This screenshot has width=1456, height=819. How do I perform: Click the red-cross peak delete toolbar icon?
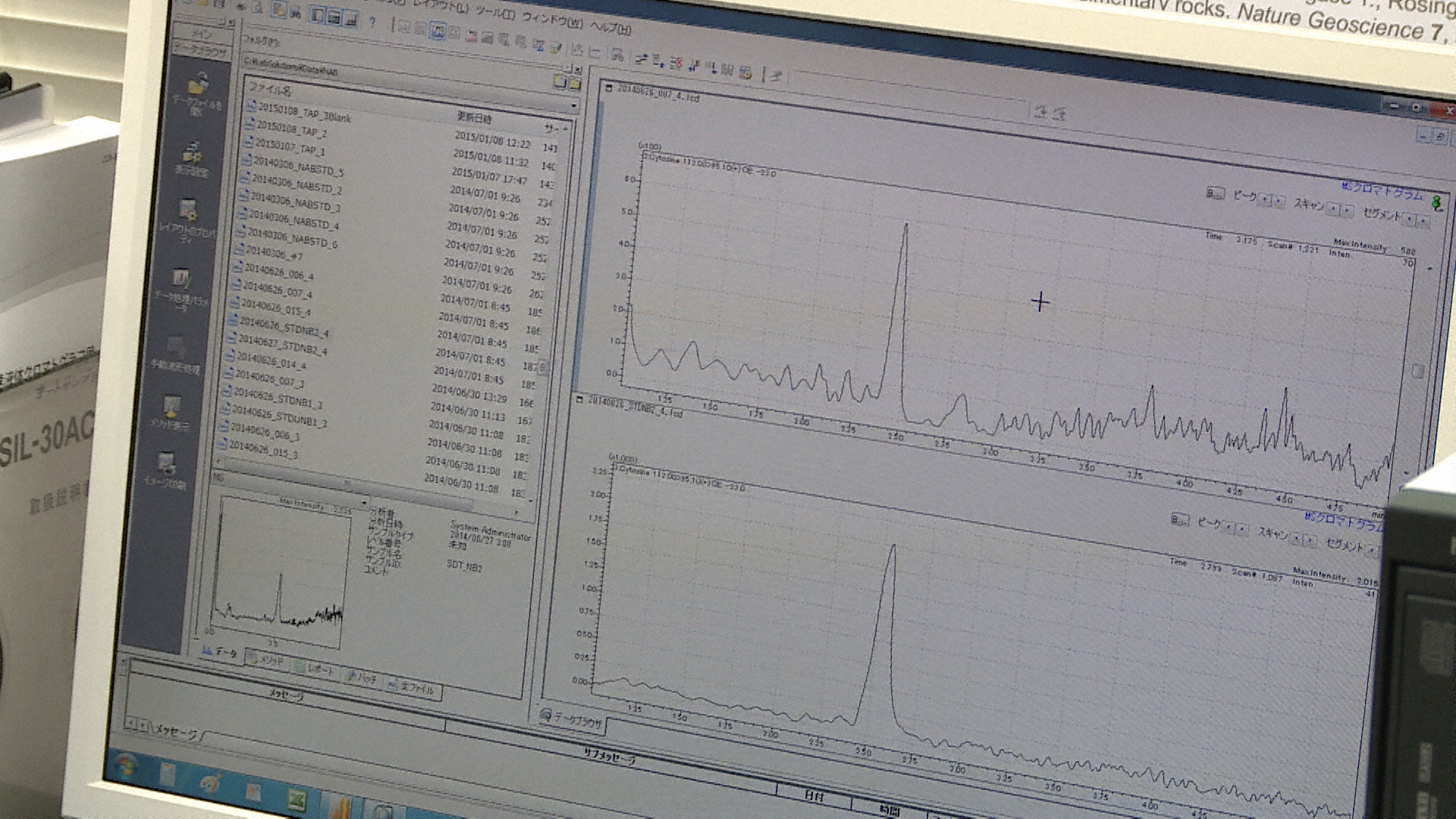(x=676, y=63)
